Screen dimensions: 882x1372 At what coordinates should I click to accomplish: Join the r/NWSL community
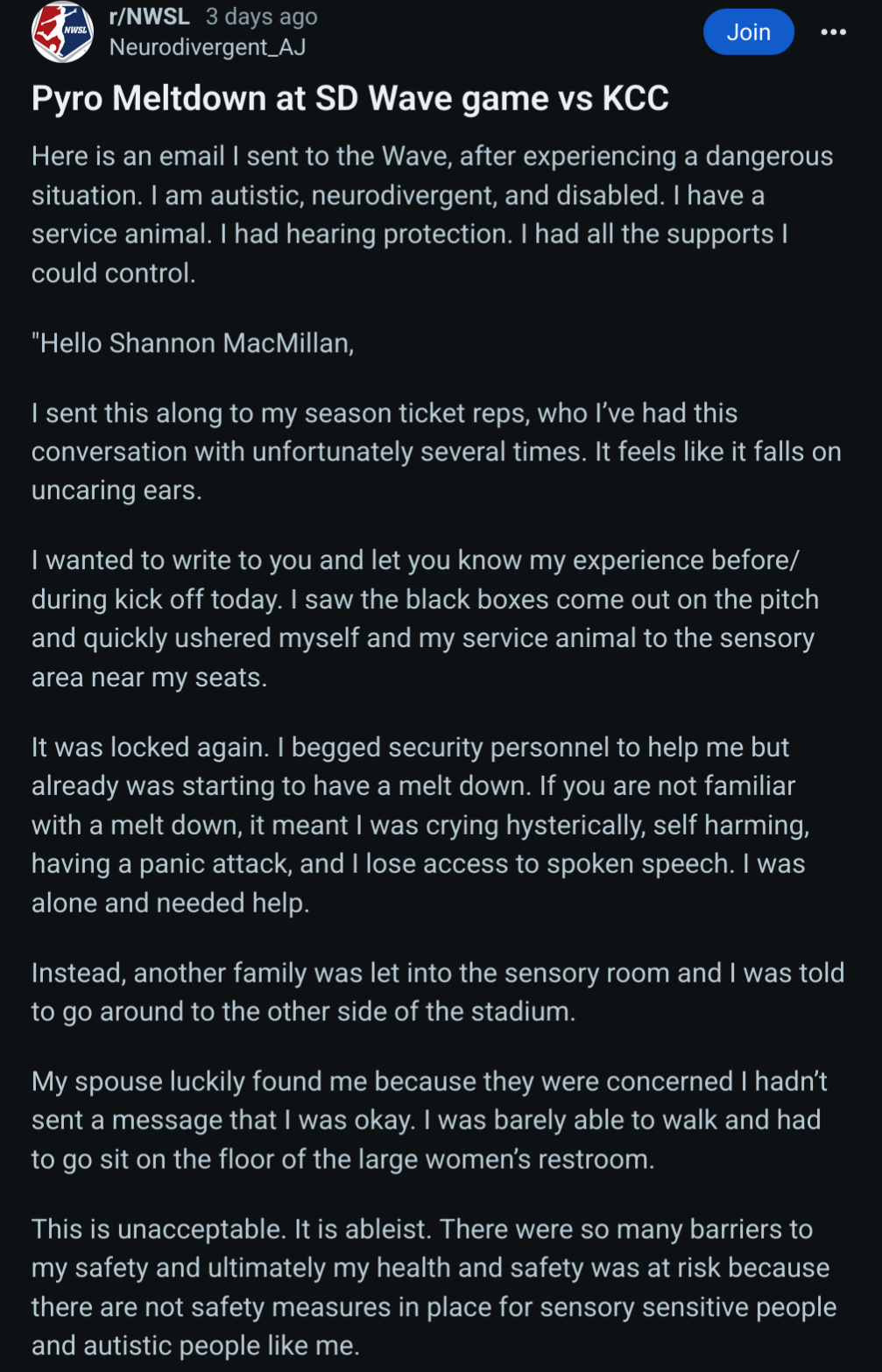748,32
